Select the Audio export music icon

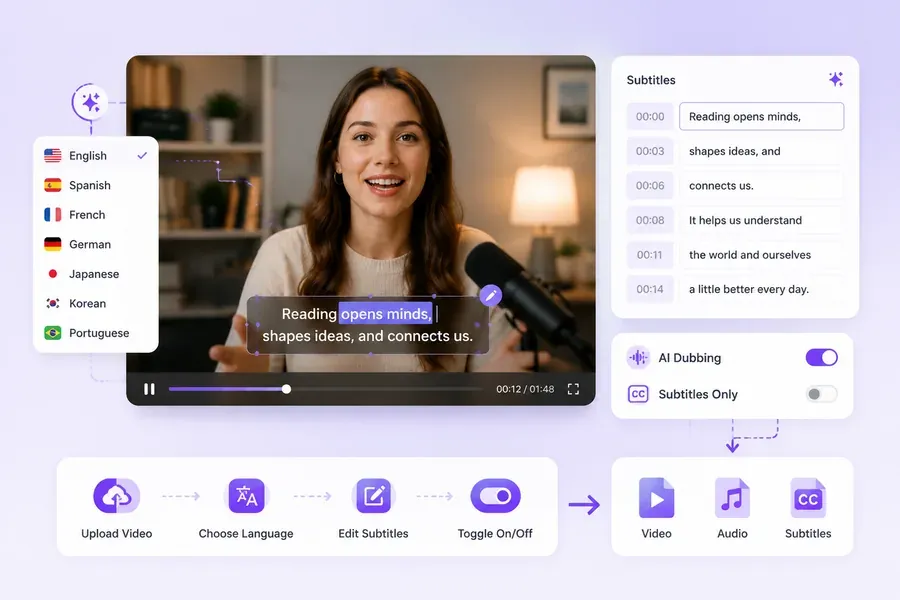pos(732,498)
